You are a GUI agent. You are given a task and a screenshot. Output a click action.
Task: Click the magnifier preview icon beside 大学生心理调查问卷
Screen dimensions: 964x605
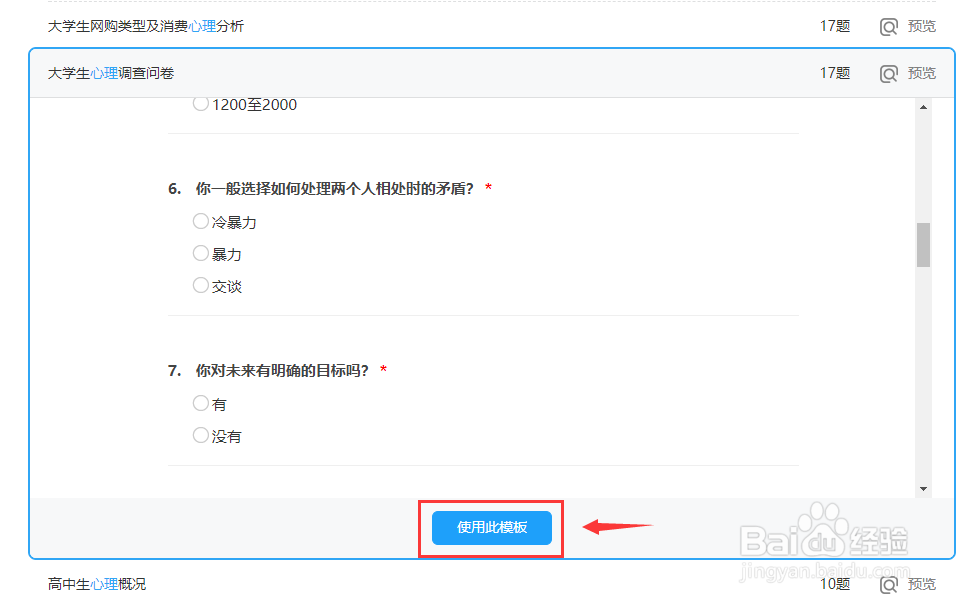[888, 72]
